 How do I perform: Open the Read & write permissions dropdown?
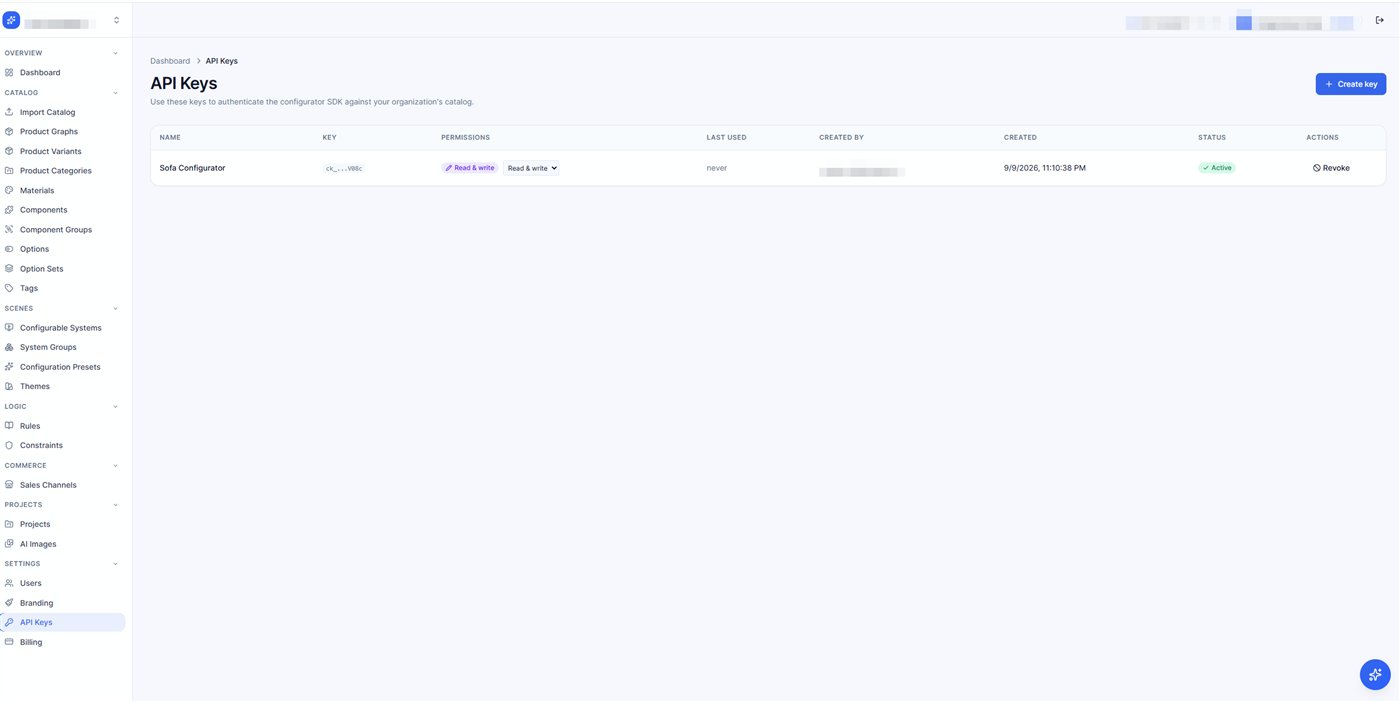pos(531,168)
